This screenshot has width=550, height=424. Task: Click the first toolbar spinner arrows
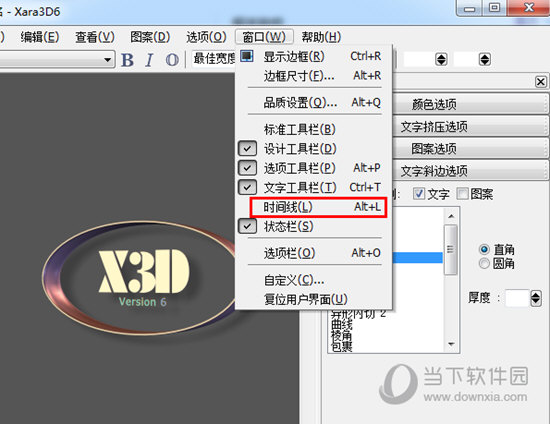pos(441,59)
